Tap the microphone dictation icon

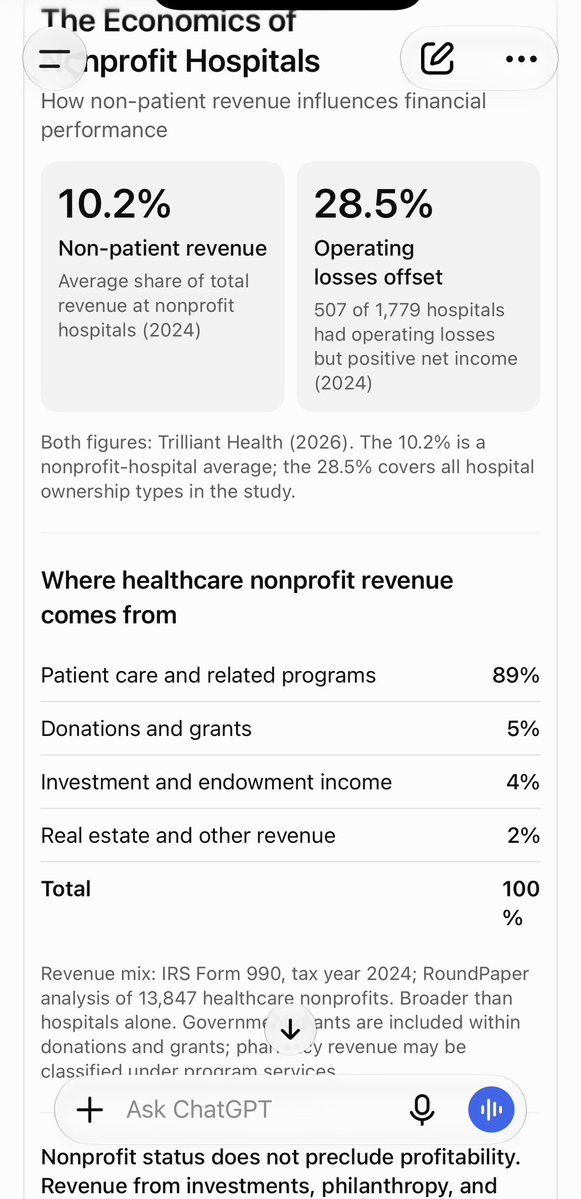(422, 1110)
